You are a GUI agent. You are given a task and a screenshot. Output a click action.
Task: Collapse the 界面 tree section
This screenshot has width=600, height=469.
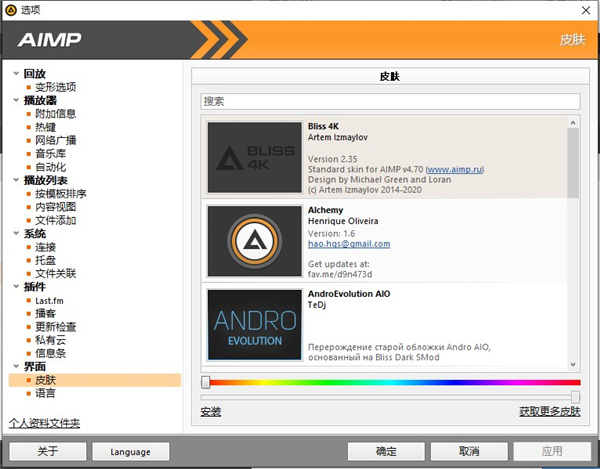pos(16,366)
